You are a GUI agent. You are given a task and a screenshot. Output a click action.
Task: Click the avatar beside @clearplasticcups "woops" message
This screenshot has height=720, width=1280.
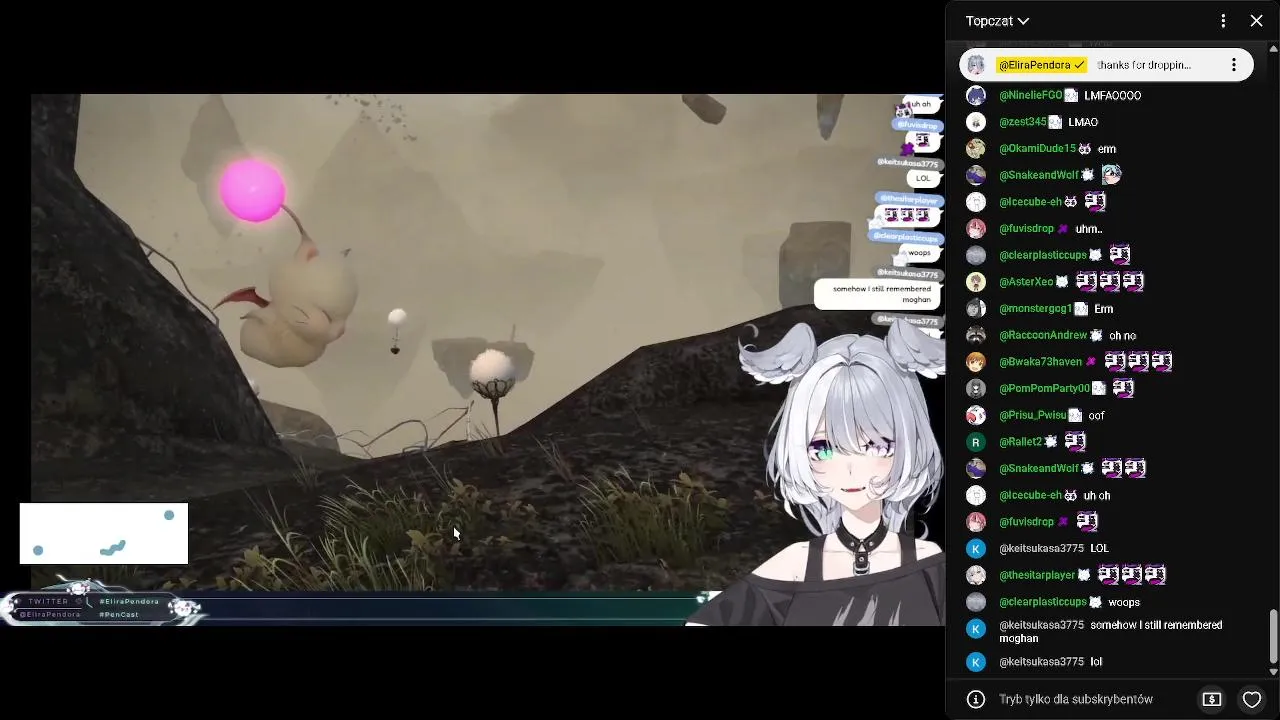[x=976, y=602]
